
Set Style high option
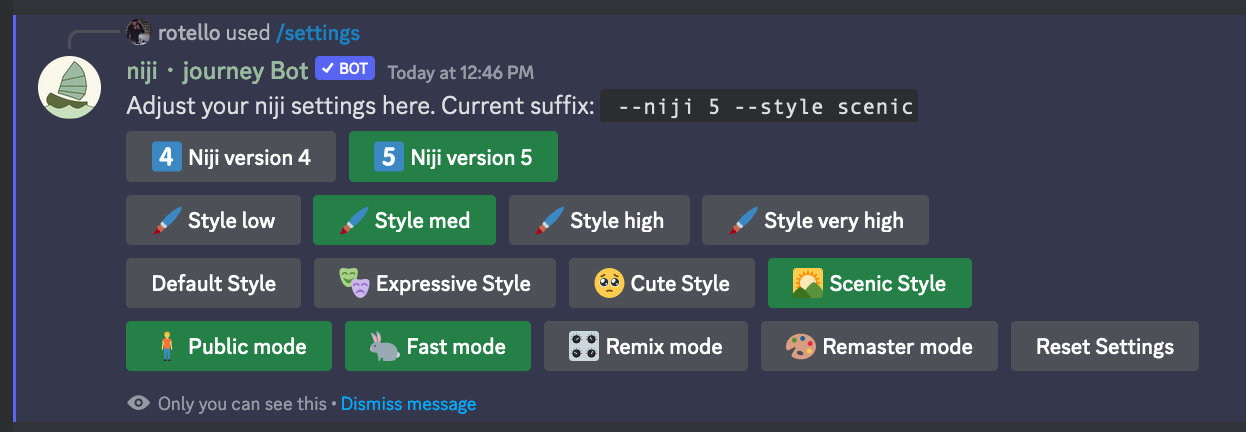tap(599, 220)
